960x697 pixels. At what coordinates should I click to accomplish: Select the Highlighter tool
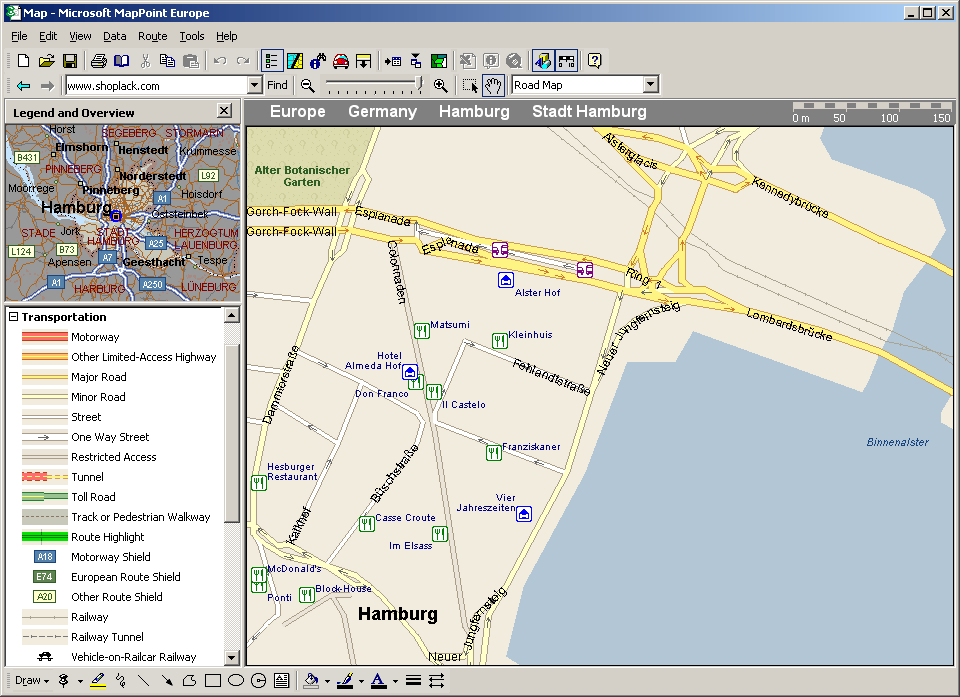pyautogui.click(x=98, y=680)
